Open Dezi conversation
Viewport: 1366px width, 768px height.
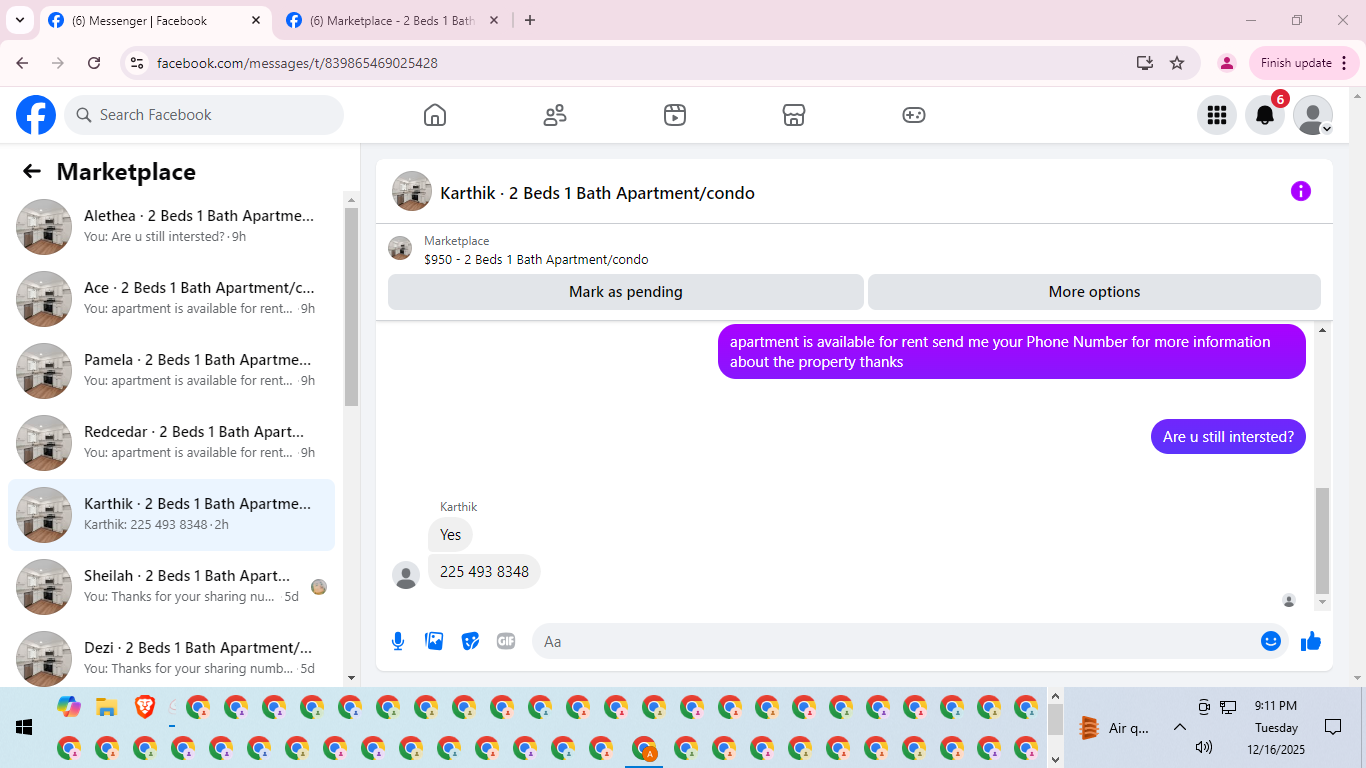[171, 659]
